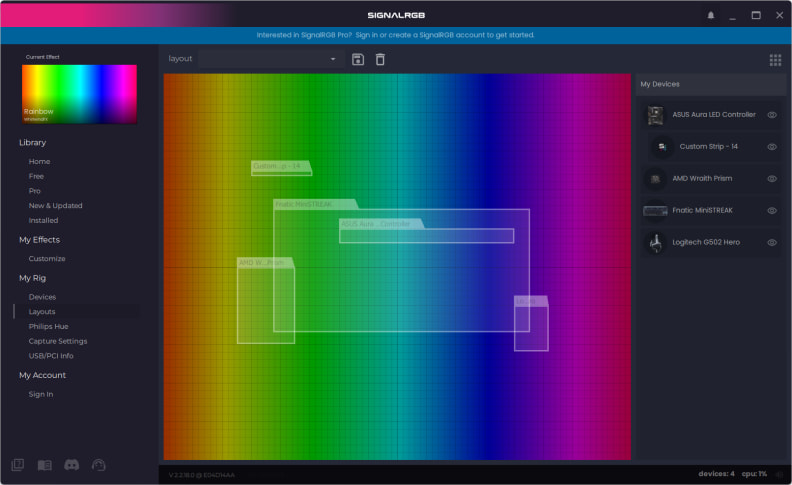Open the grid view icon at top right

(775, 60)
